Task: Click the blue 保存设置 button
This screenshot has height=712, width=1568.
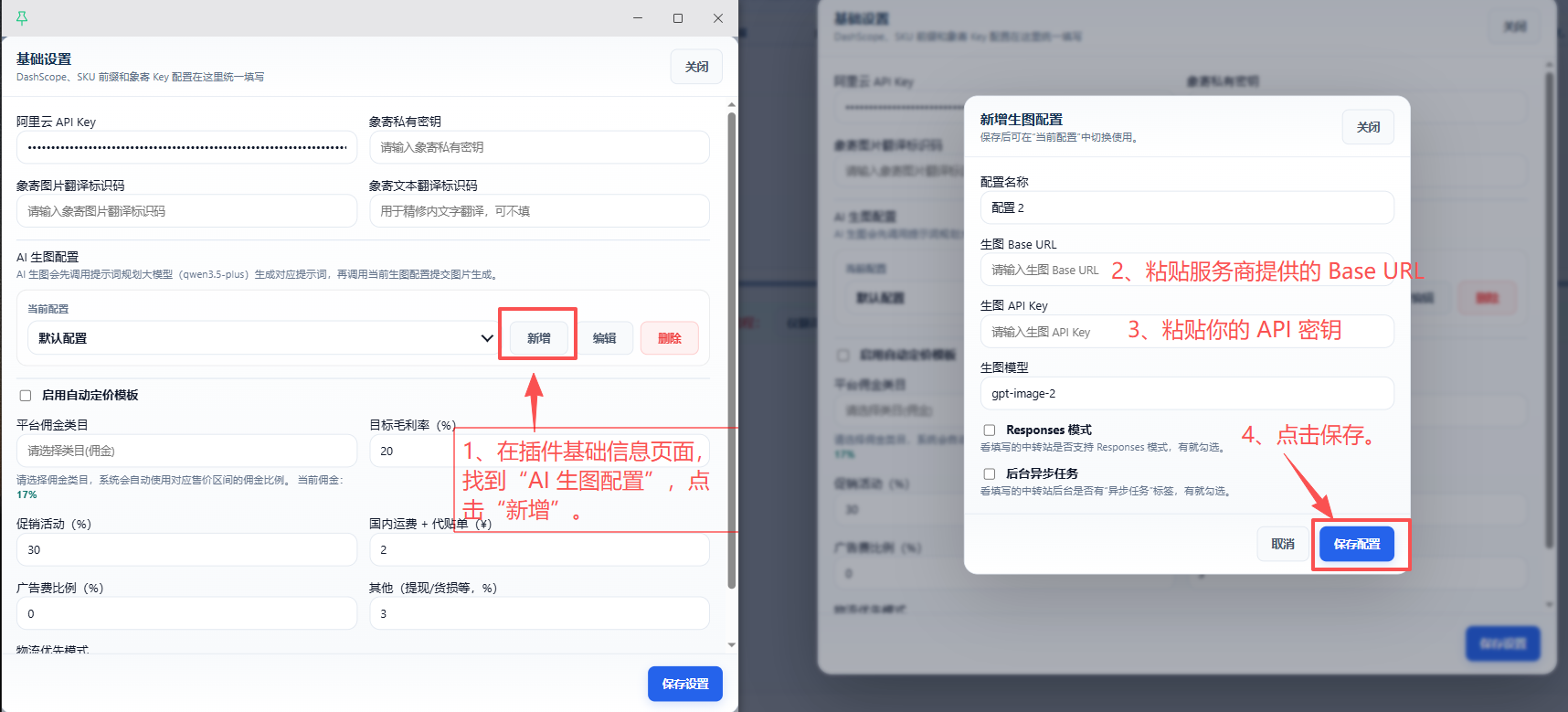Action: (685, 684)
